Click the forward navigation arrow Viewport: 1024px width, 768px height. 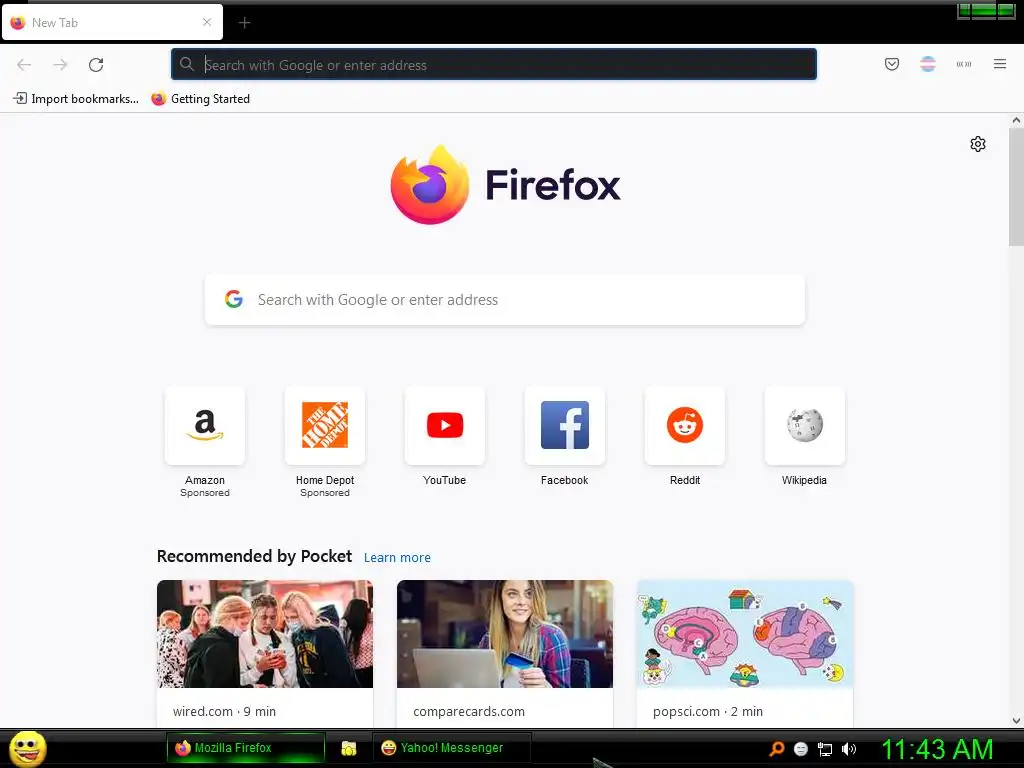[x=60, y=65]
